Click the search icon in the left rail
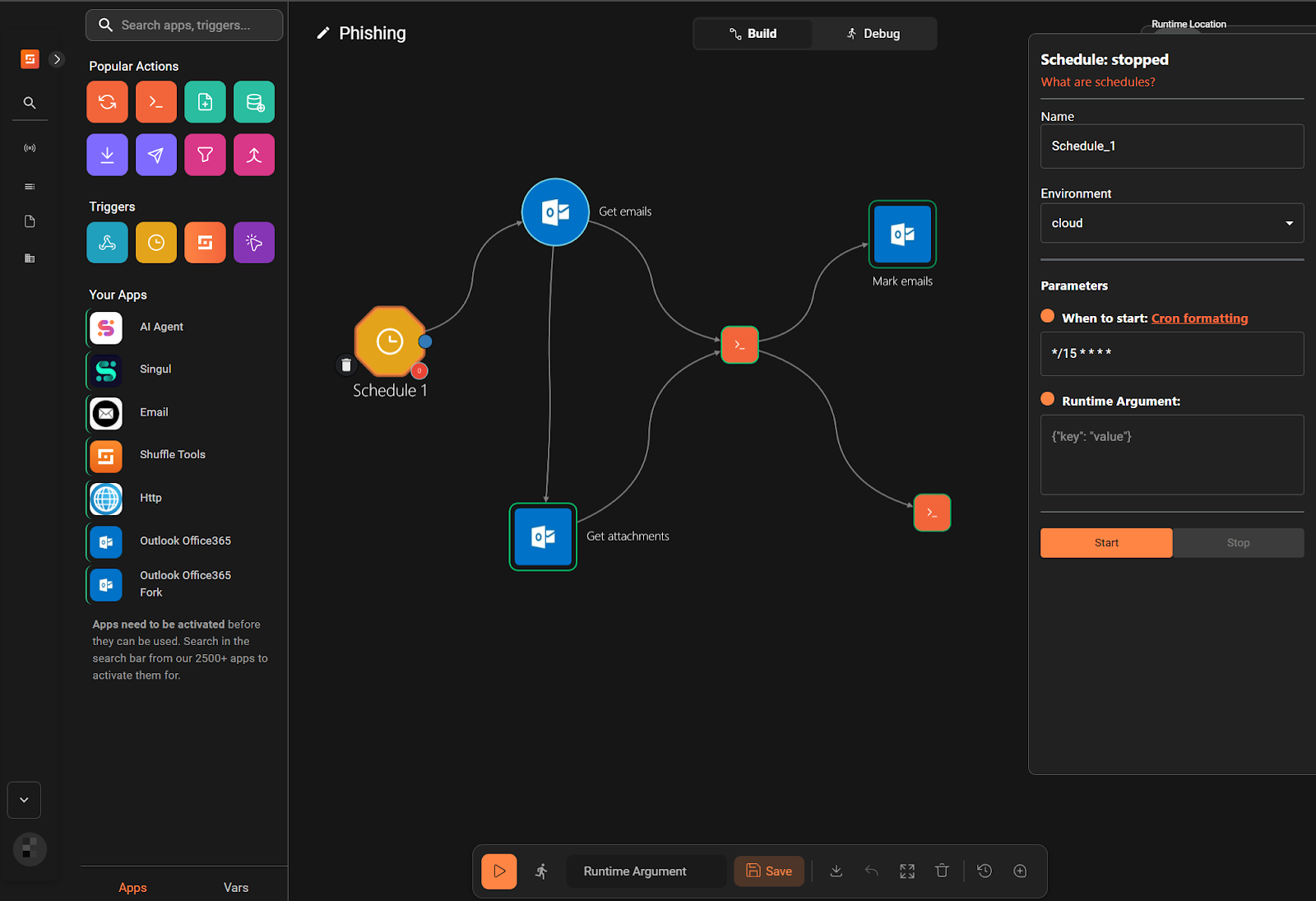The height and width of the screenshot is (901, 1316). click(30, 103)
